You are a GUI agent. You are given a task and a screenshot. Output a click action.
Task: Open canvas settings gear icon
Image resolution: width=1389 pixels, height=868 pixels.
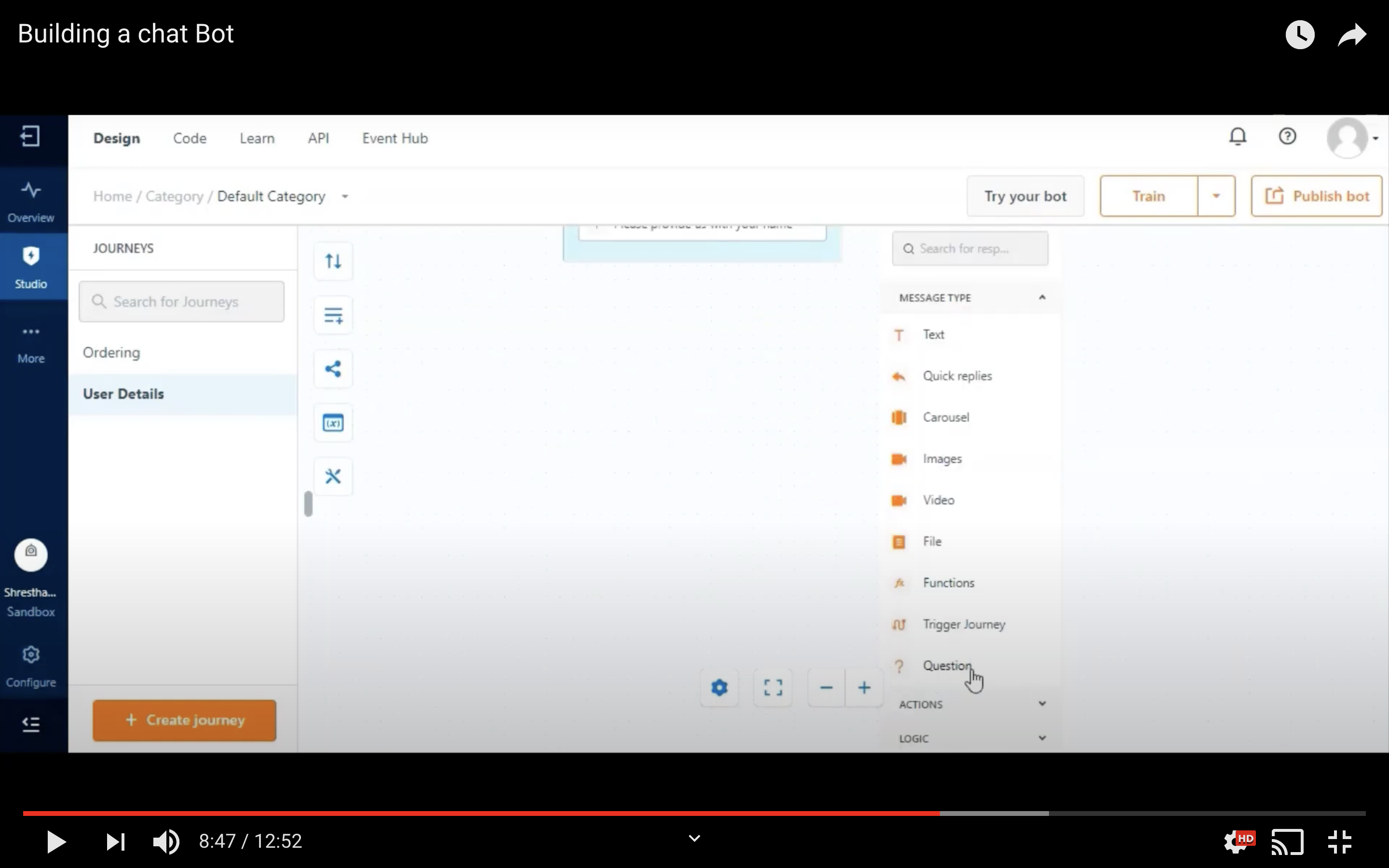pos(719,687)
